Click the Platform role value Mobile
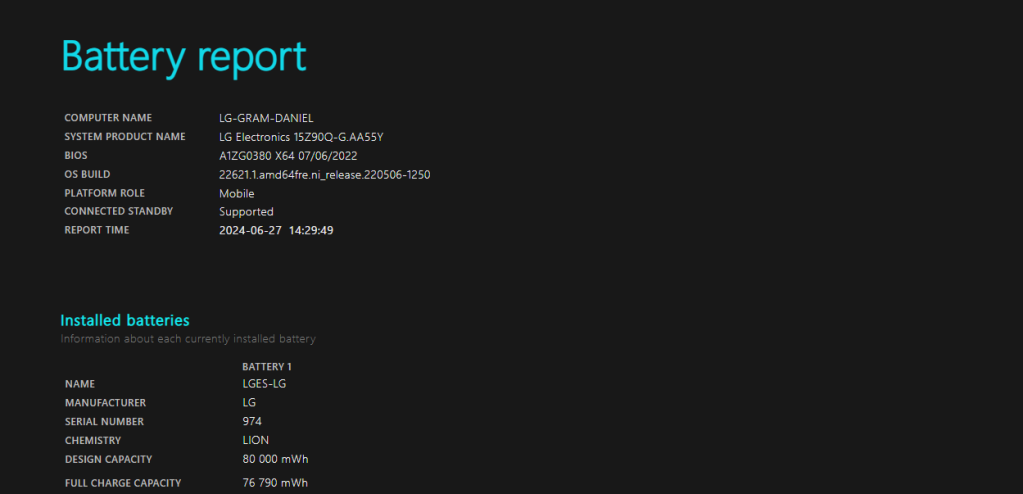1023x494 pixels. pyautogui.click(x=237, y=194)
